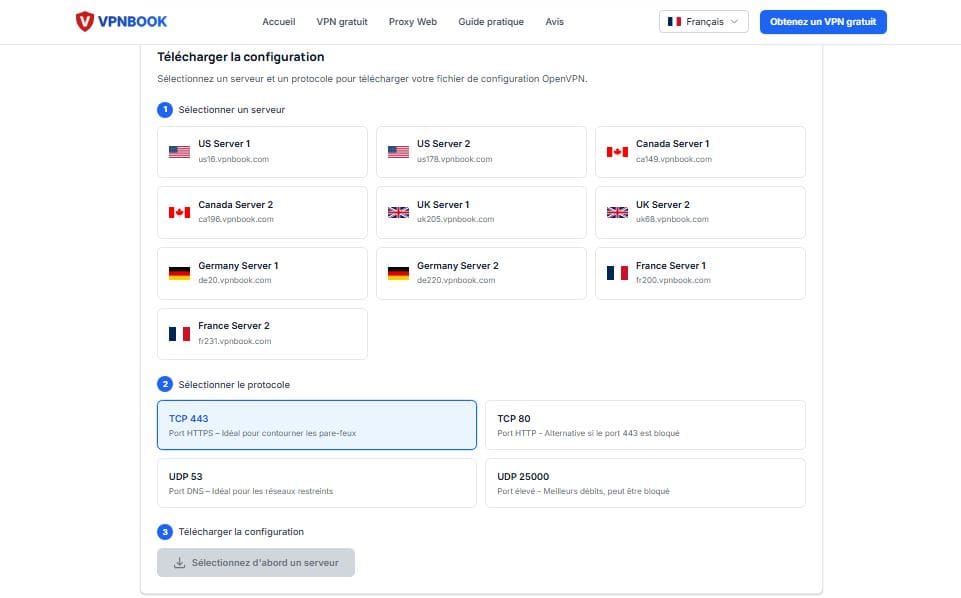Viewport: 961px width, 598px height.
Task: Click the ca149.vpnbook.com hostname text
Action: (x=674, y=159)
